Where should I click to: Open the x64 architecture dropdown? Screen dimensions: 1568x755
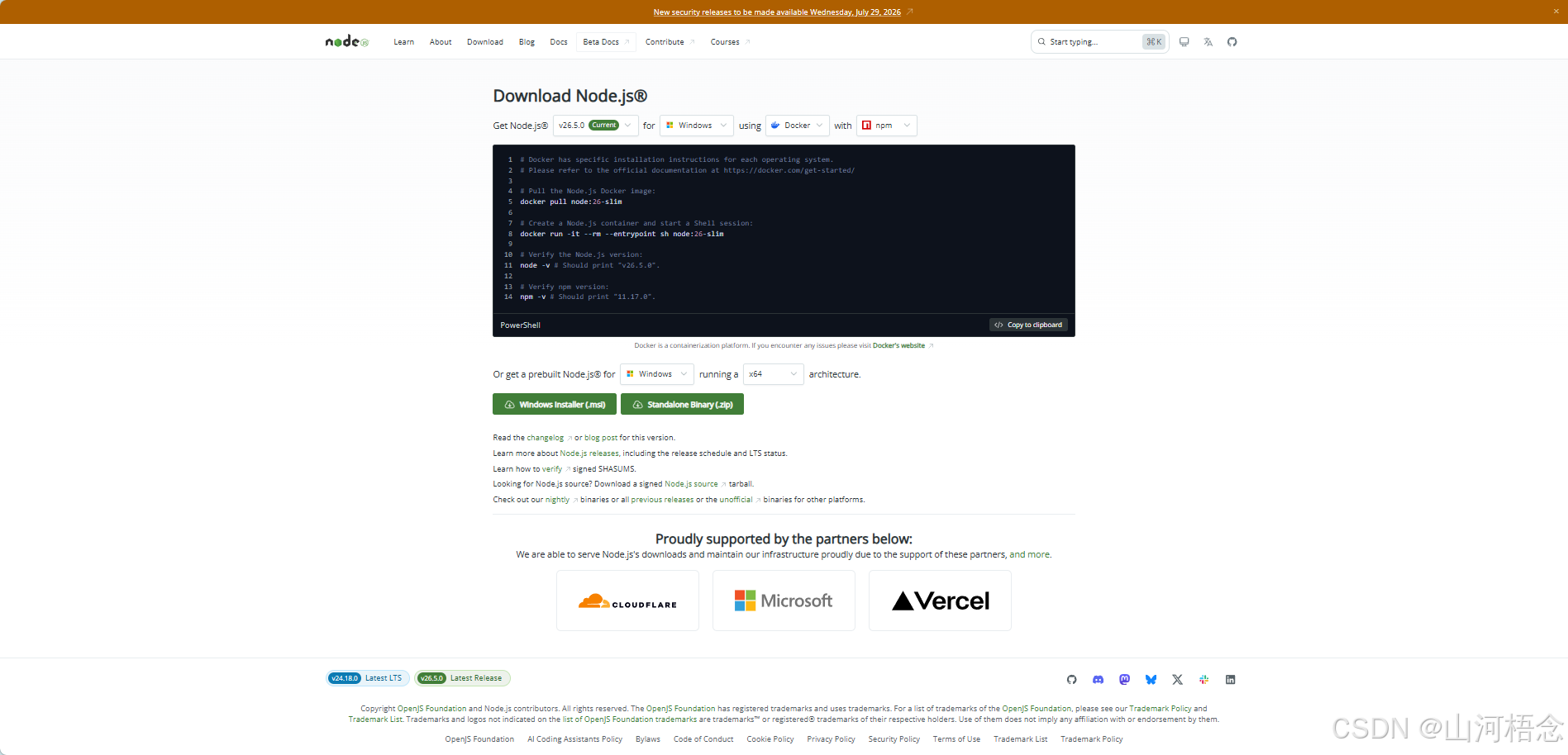774,374
